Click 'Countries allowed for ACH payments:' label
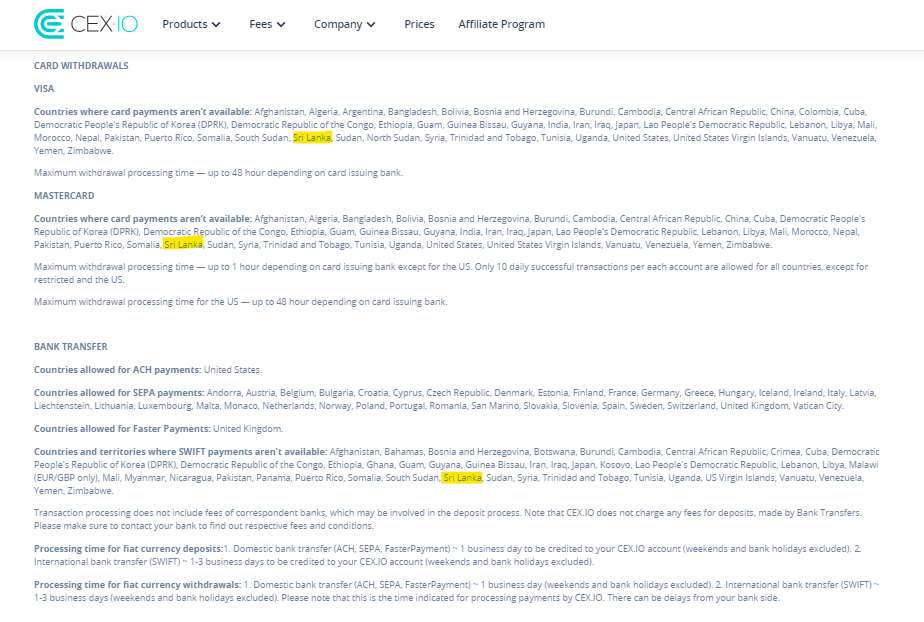 coord(117,370)
